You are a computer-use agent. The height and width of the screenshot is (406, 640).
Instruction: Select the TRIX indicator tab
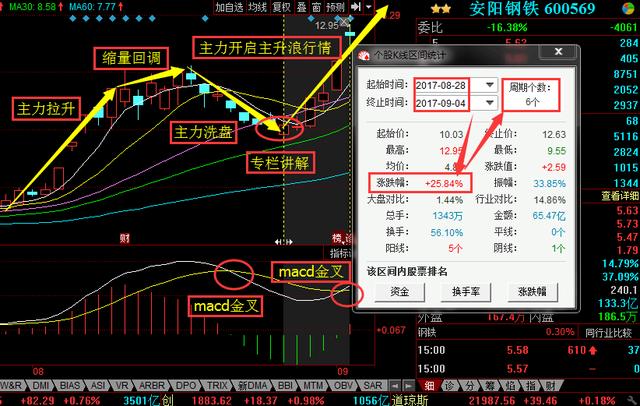(x=216, y=385)
